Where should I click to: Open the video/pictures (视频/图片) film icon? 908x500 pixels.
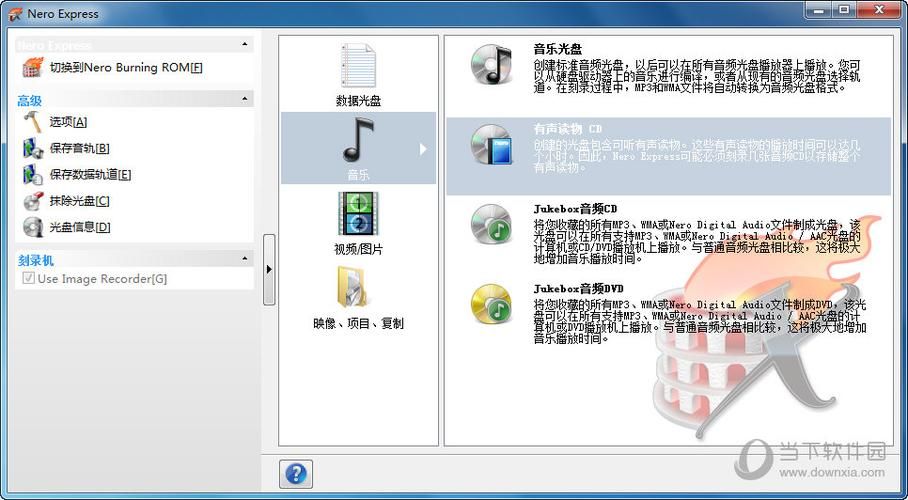pyautogui.click(x=358, y=214)
